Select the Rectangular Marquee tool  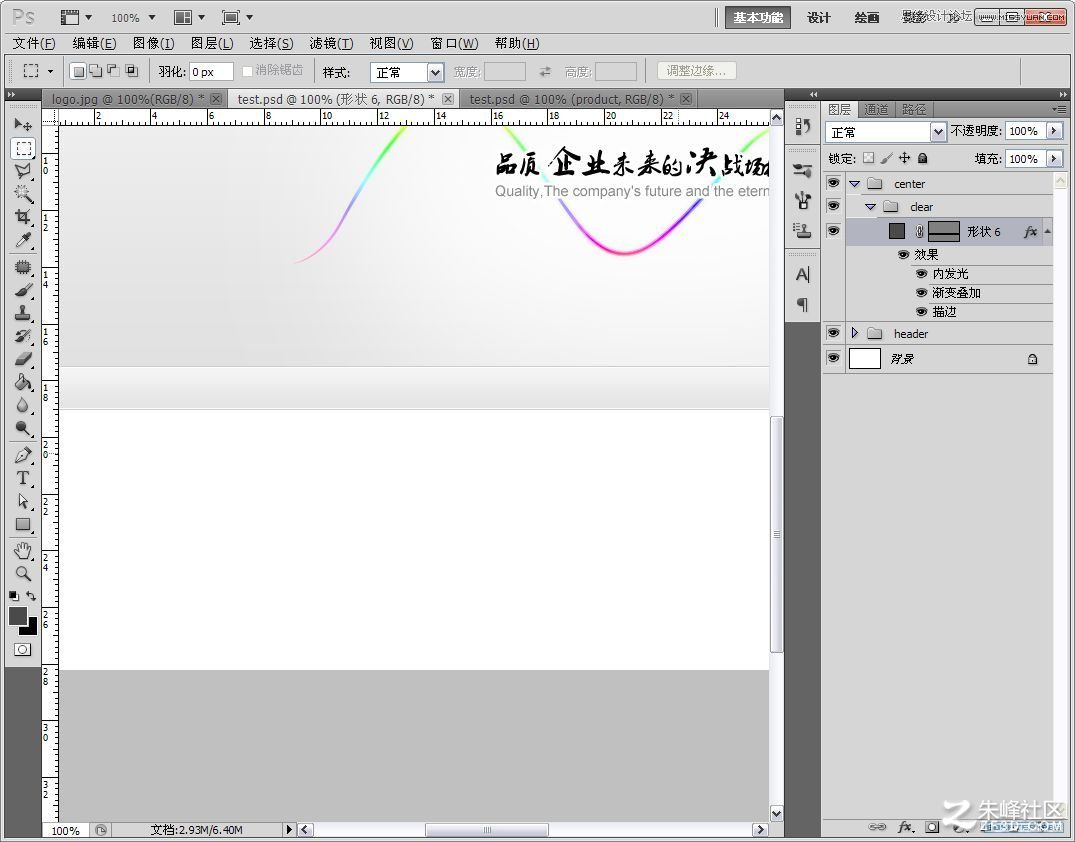click(23, 148)
